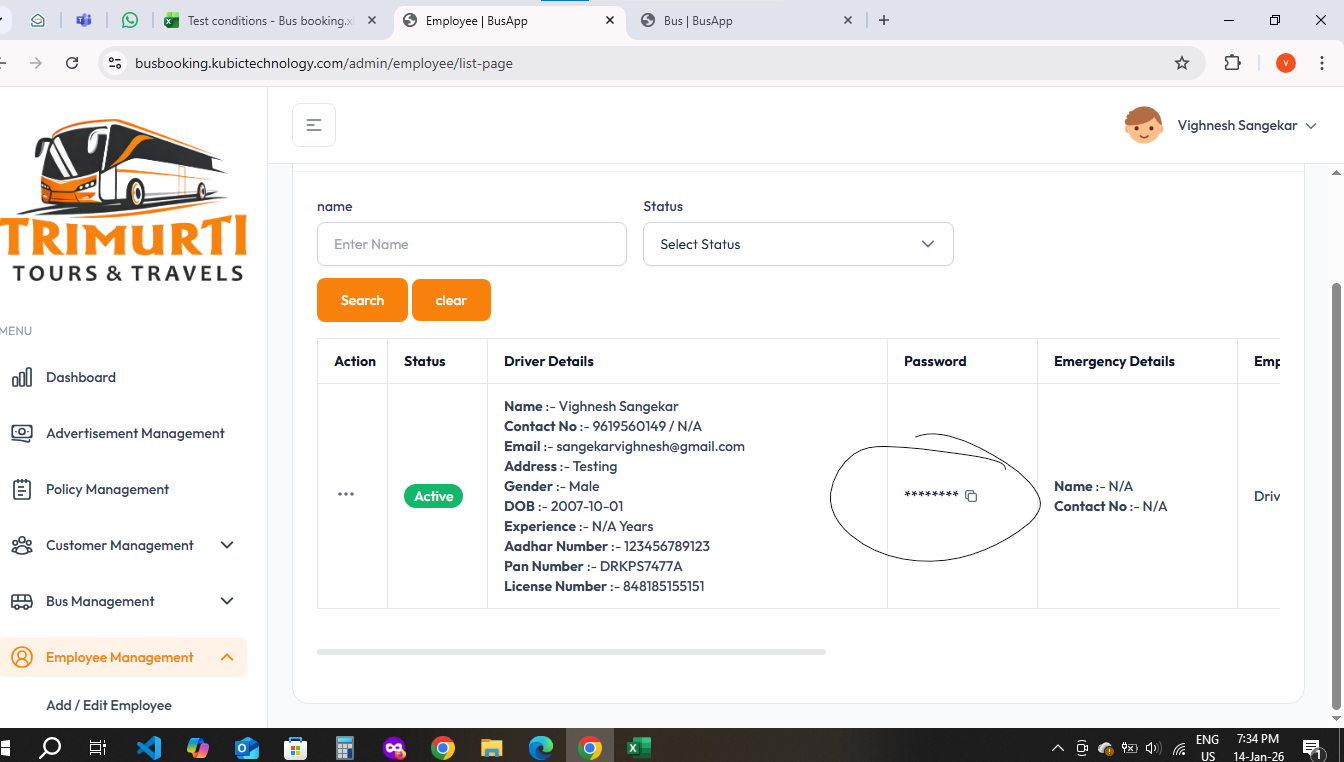Click the Password column header
Image resolution: width=1344 pixels, height=762 pixels.
tap(935, 361)
